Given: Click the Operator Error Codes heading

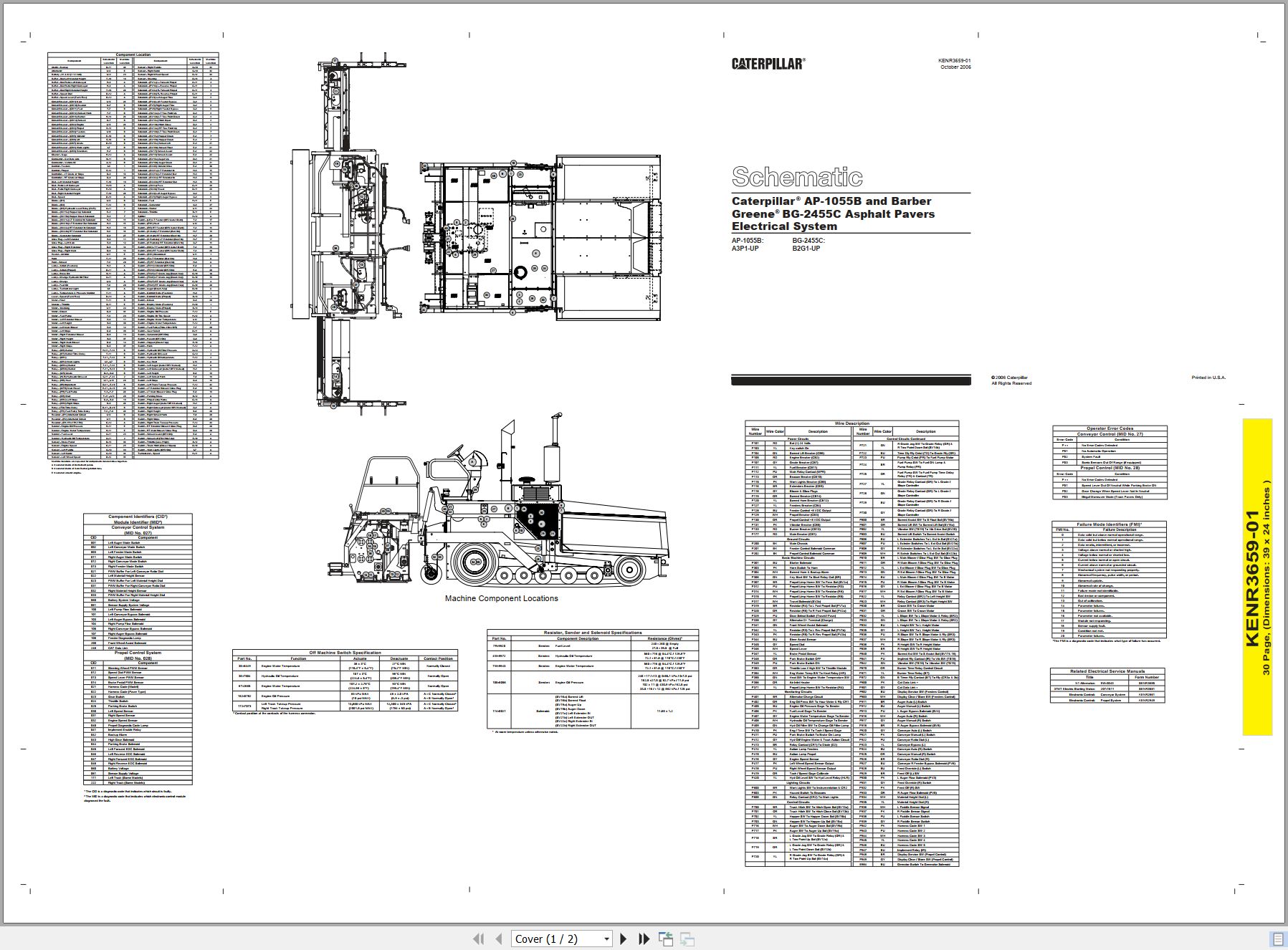Looking at the screenshot, I should [x=1110, y=428].
